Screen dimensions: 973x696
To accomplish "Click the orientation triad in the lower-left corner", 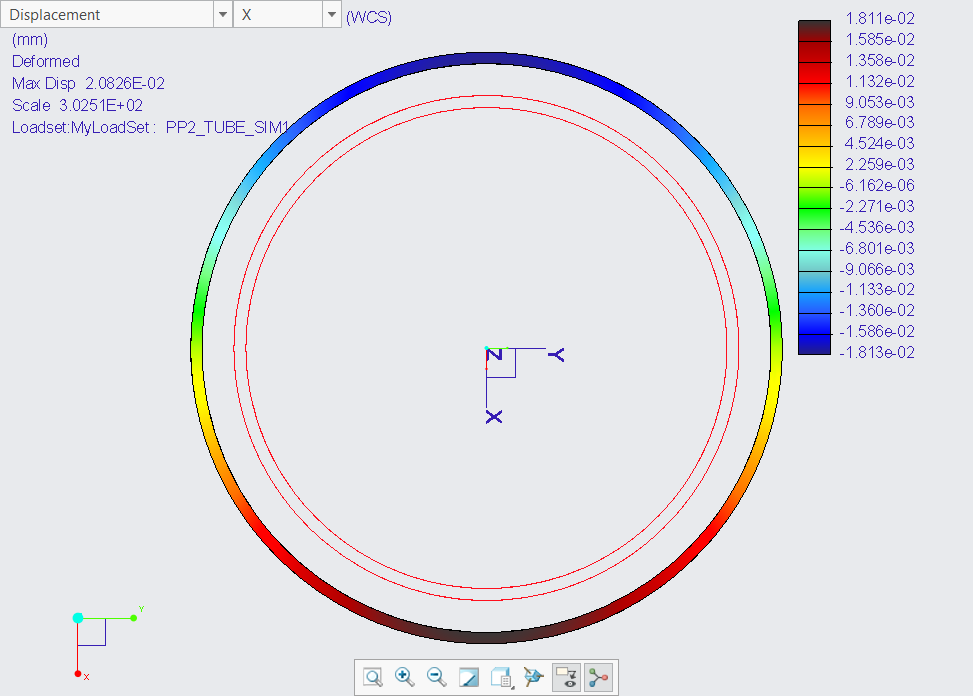I will click(91, 631).
